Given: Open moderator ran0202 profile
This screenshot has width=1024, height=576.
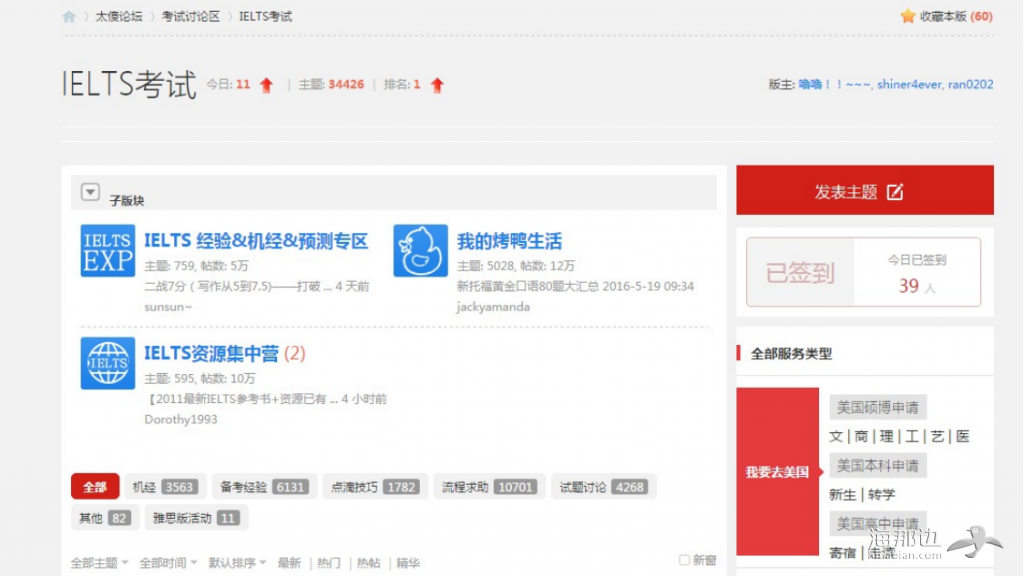Looking at the screenshot, I should (x=970, y=84).
